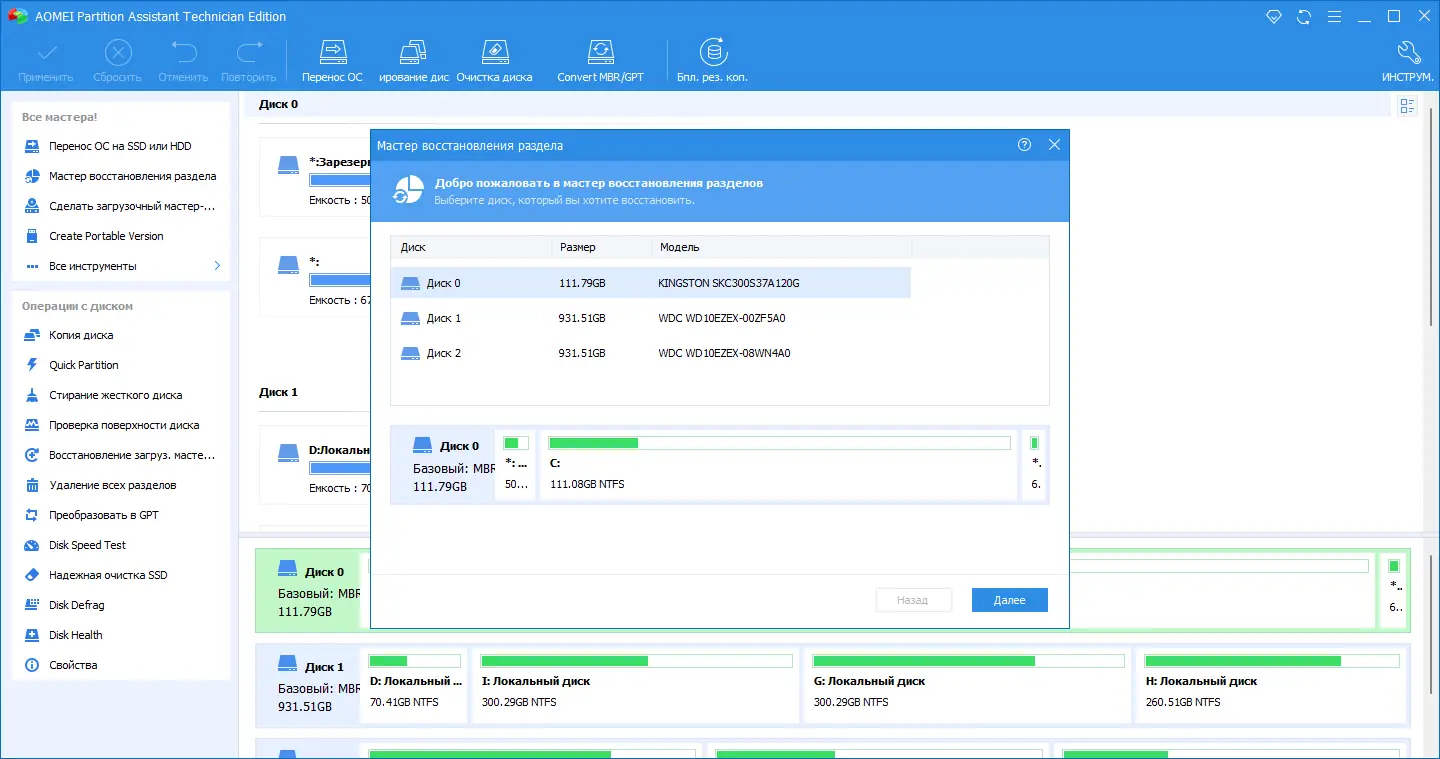Click the diamond upgrade icon in title bar
The image size is (1440, 759).
[1273, 17]
